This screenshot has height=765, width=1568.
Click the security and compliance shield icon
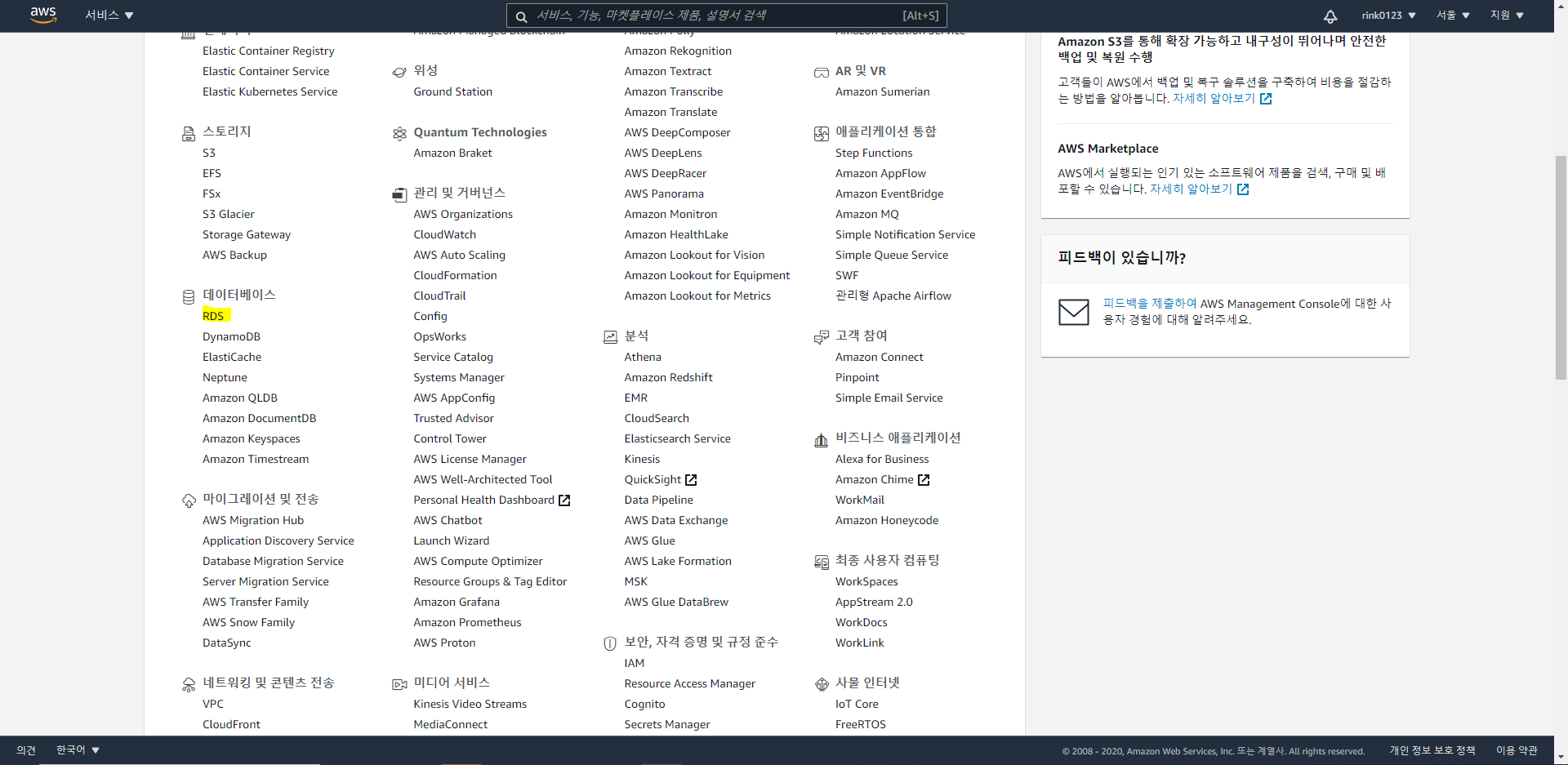click(x=610, y=643)
